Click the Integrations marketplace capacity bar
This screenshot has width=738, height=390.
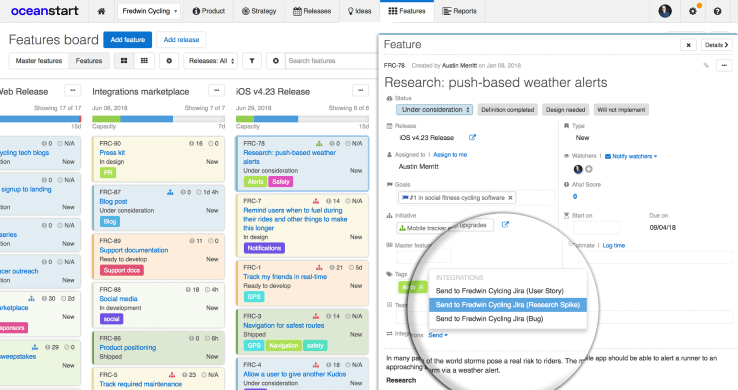pos(158,119)
